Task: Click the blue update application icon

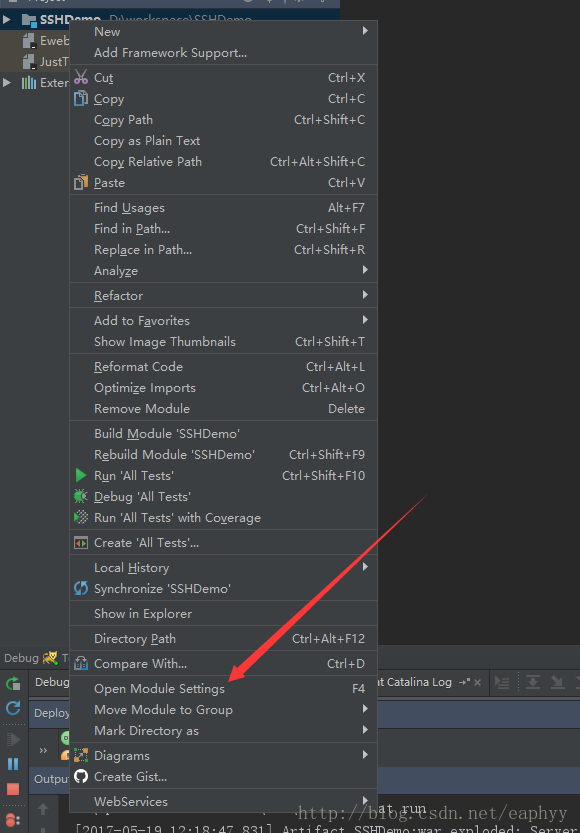Action: pos(13,708)
